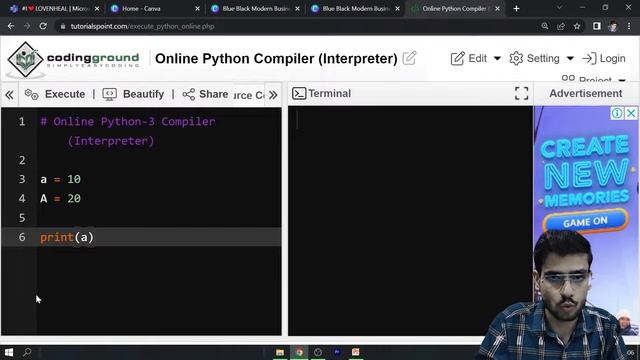Screen dimensions: 640x360
Task: Click the comment on line 1
Action: pyautogui.click(x=127, y=131)
